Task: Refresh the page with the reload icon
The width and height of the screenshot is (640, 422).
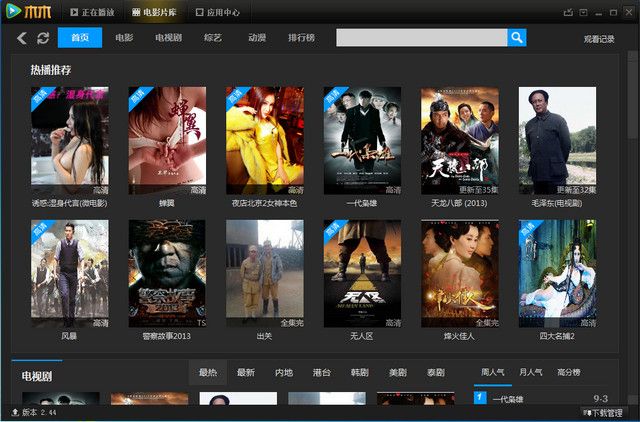Action: [x=43, y=38]
